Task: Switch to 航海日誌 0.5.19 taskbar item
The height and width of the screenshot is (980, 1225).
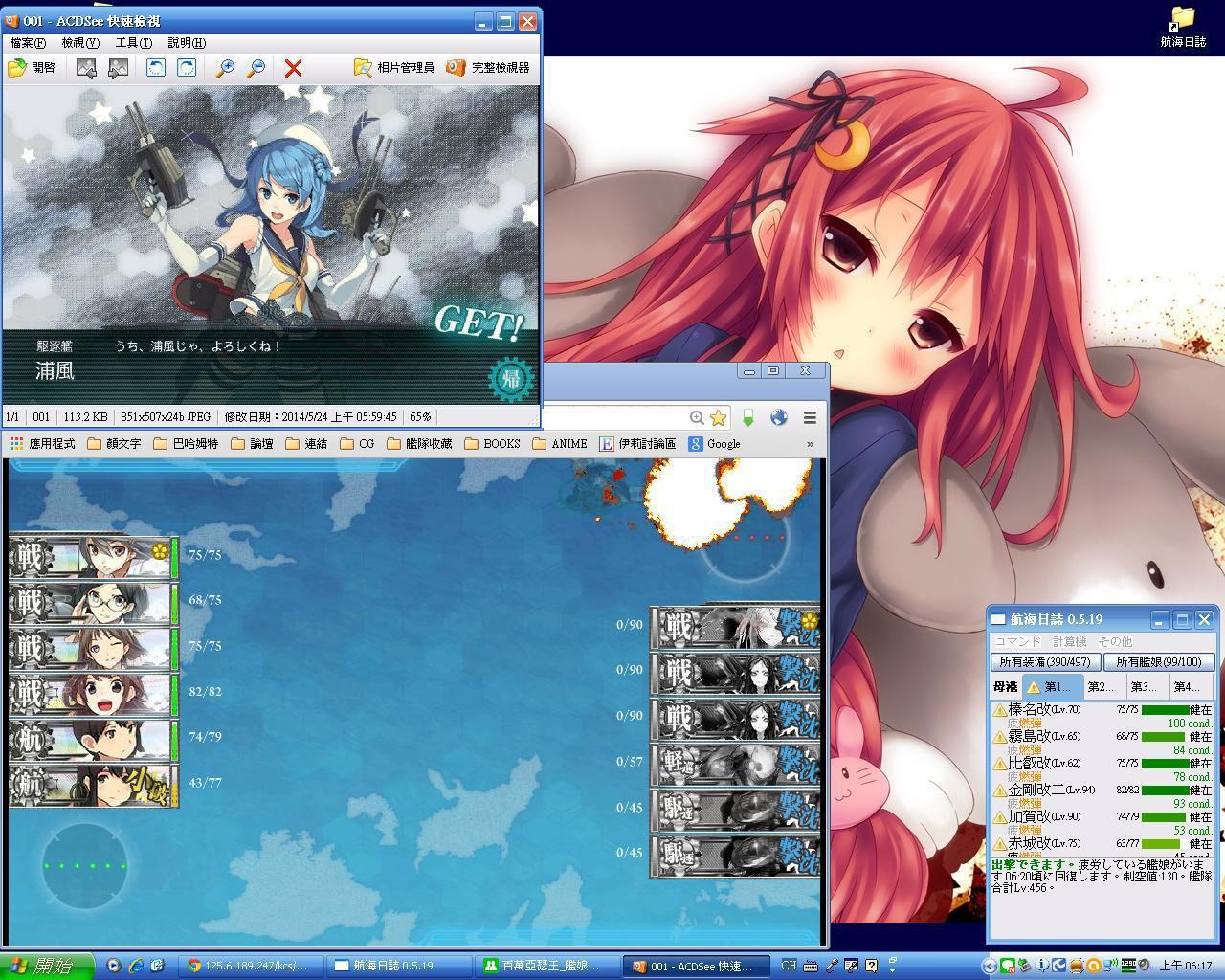Action: [x=399, y=967]
